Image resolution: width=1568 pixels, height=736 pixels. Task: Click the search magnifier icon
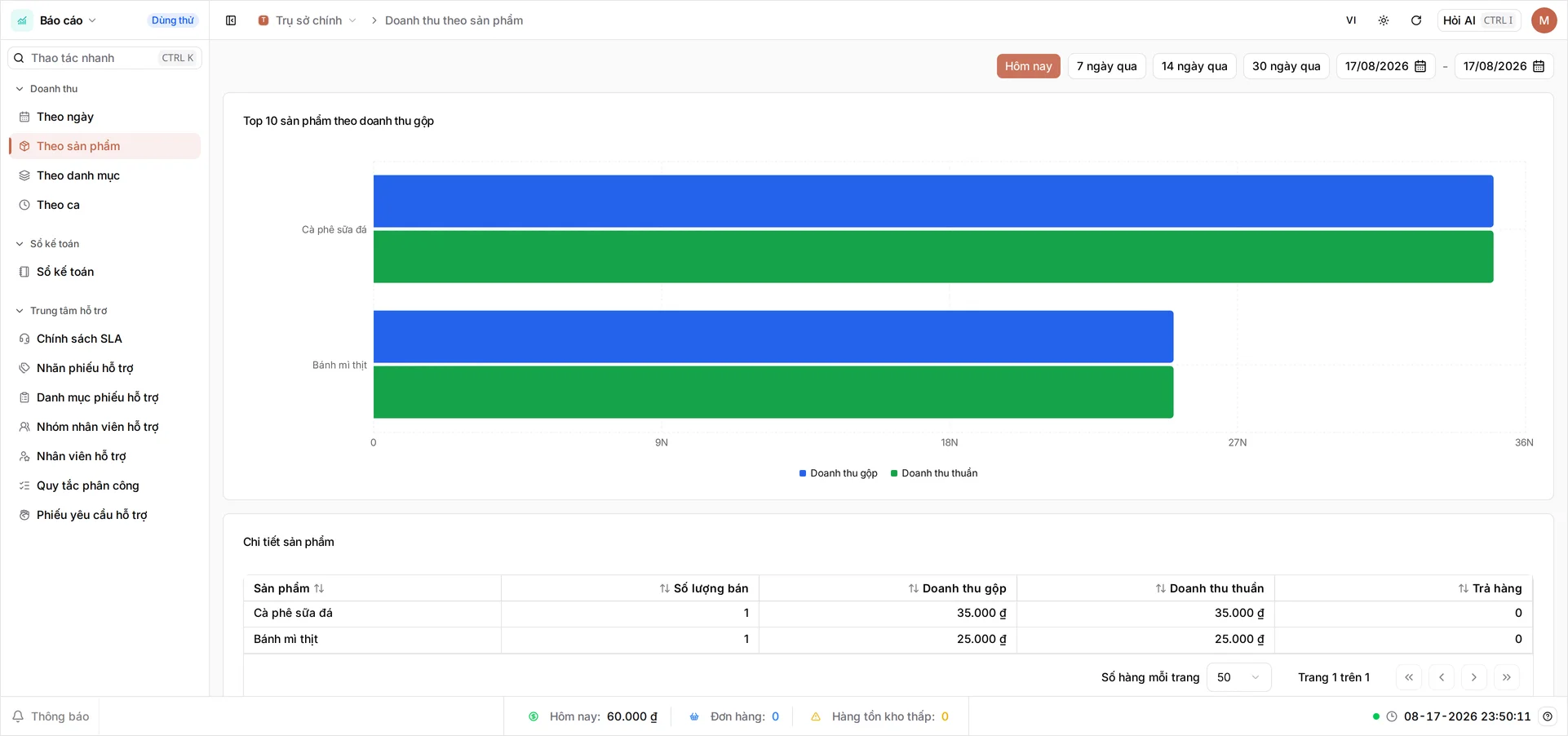(x=19, y=58)
